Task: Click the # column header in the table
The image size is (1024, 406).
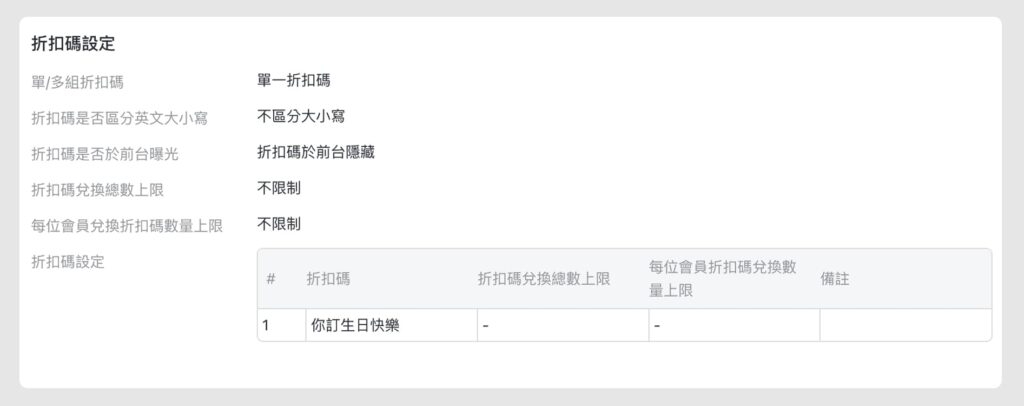Action: pyautogui.click(x=271, y=279)
